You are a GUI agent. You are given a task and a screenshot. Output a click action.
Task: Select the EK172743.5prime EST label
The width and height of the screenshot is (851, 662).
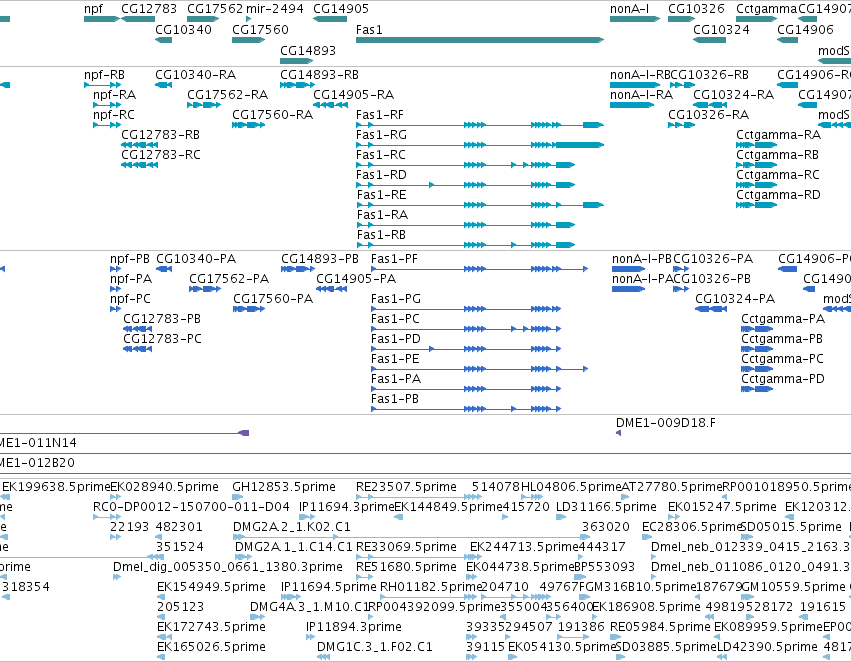click(x=211, y=627)
